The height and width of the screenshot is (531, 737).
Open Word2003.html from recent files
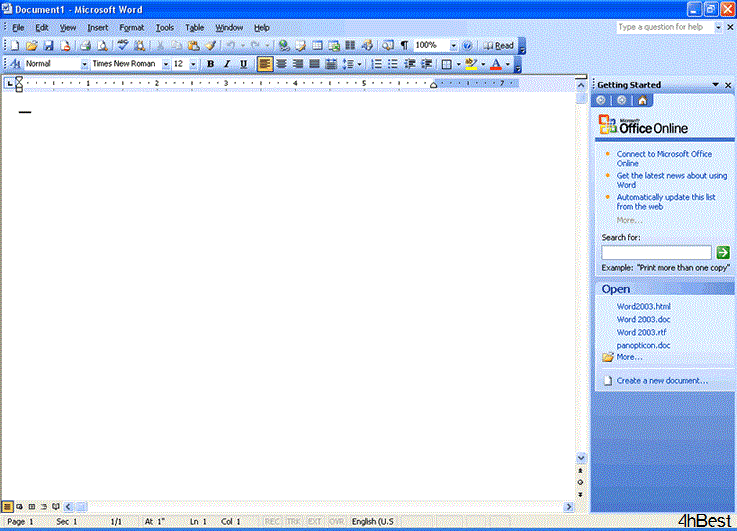coord(643,306)
